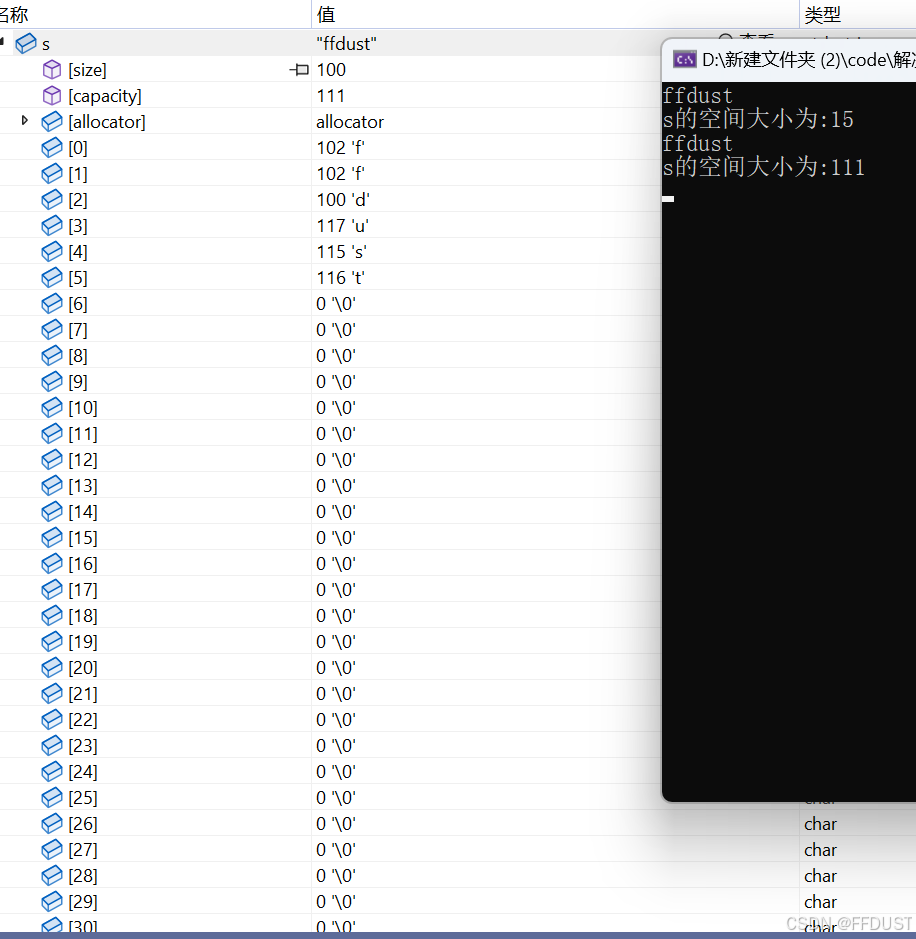Select the [19] row name
This screenshot has height=939, width=916.
coord(83,641)
